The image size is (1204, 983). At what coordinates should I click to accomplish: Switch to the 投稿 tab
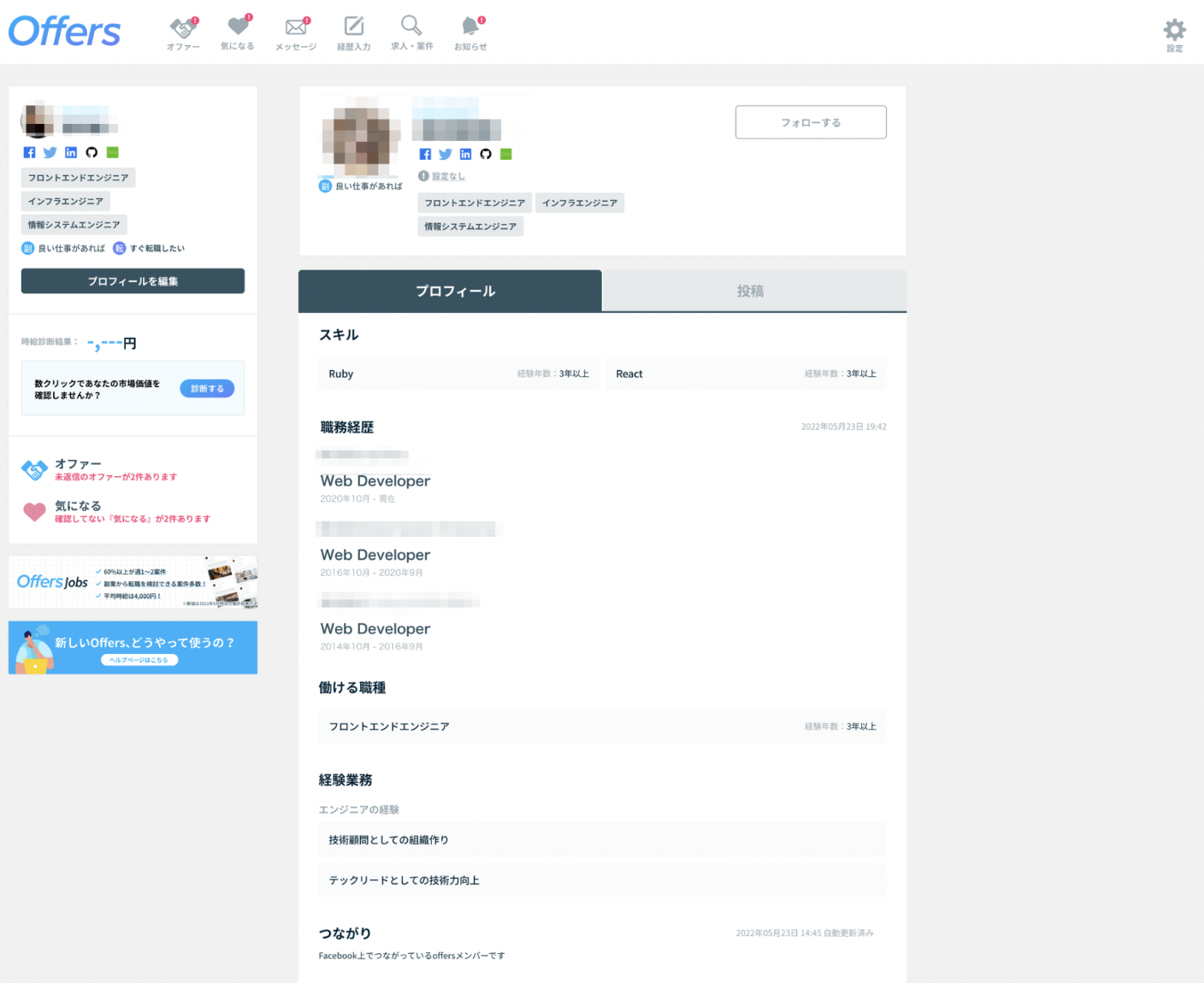click(x=754, y=291)
